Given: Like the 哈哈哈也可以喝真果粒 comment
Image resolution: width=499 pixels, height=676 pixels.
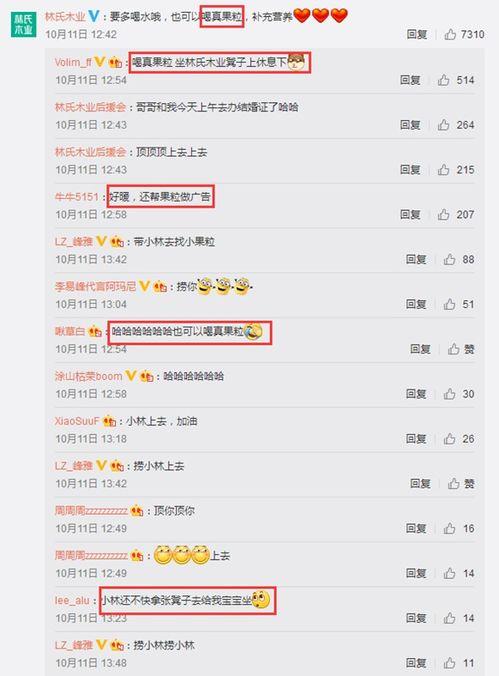Looking at the screenshot, I should click(453, 349).
